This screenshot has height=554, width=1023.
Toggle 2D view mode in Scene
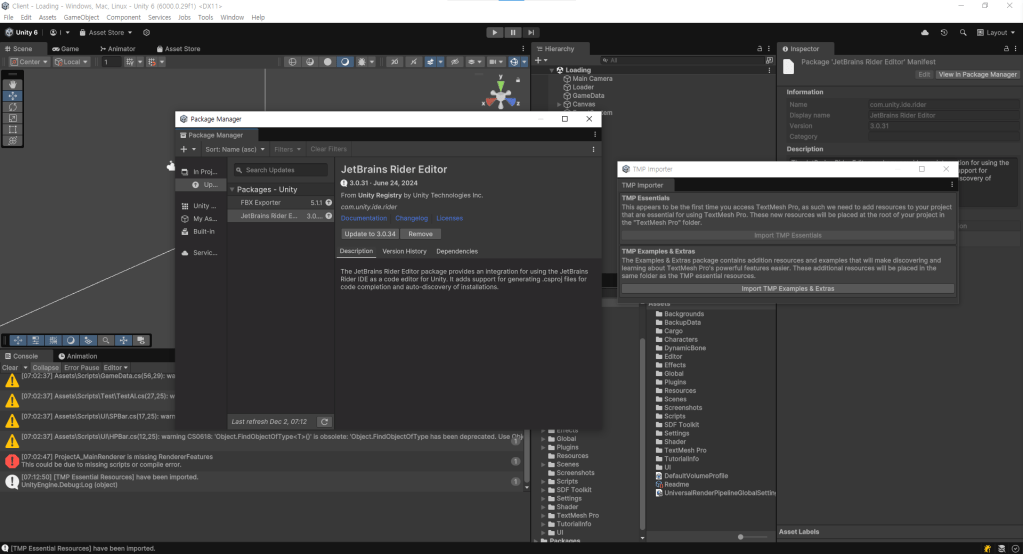pyautogui.click(x=395, y=62)
